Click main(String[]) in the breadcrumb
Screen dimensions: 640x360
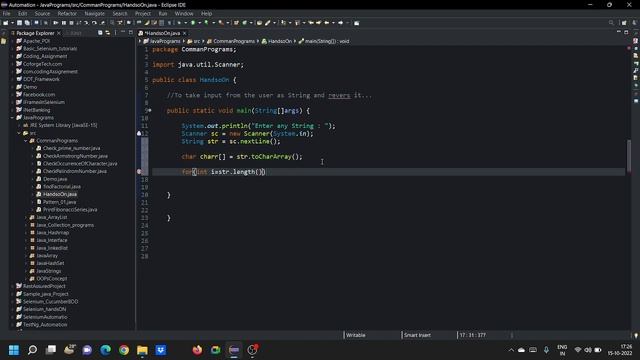click(x=326, y=41)
